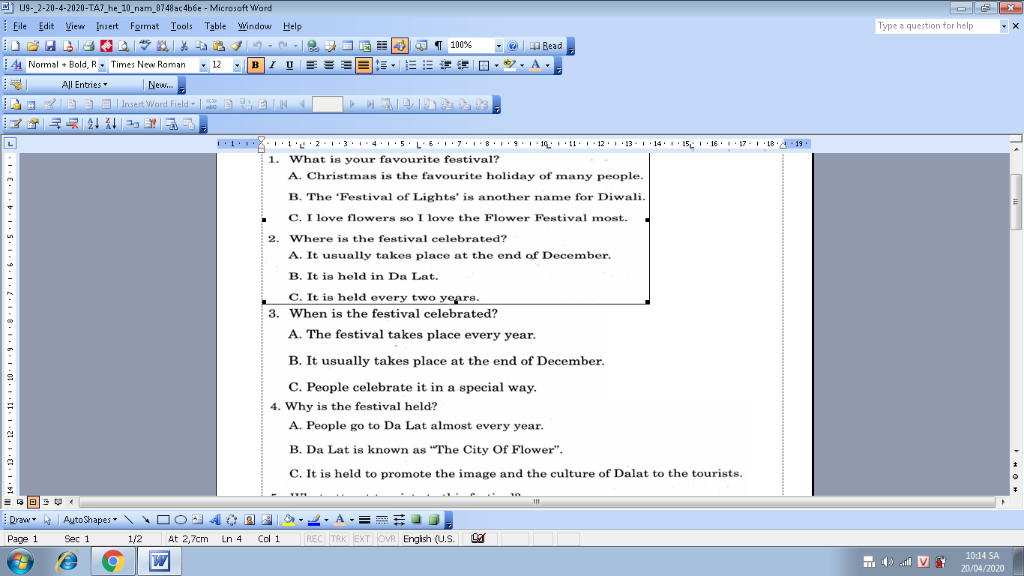Paste from clipboard icon
Viewport: 1024px width, 576px height.
point(219,46)
